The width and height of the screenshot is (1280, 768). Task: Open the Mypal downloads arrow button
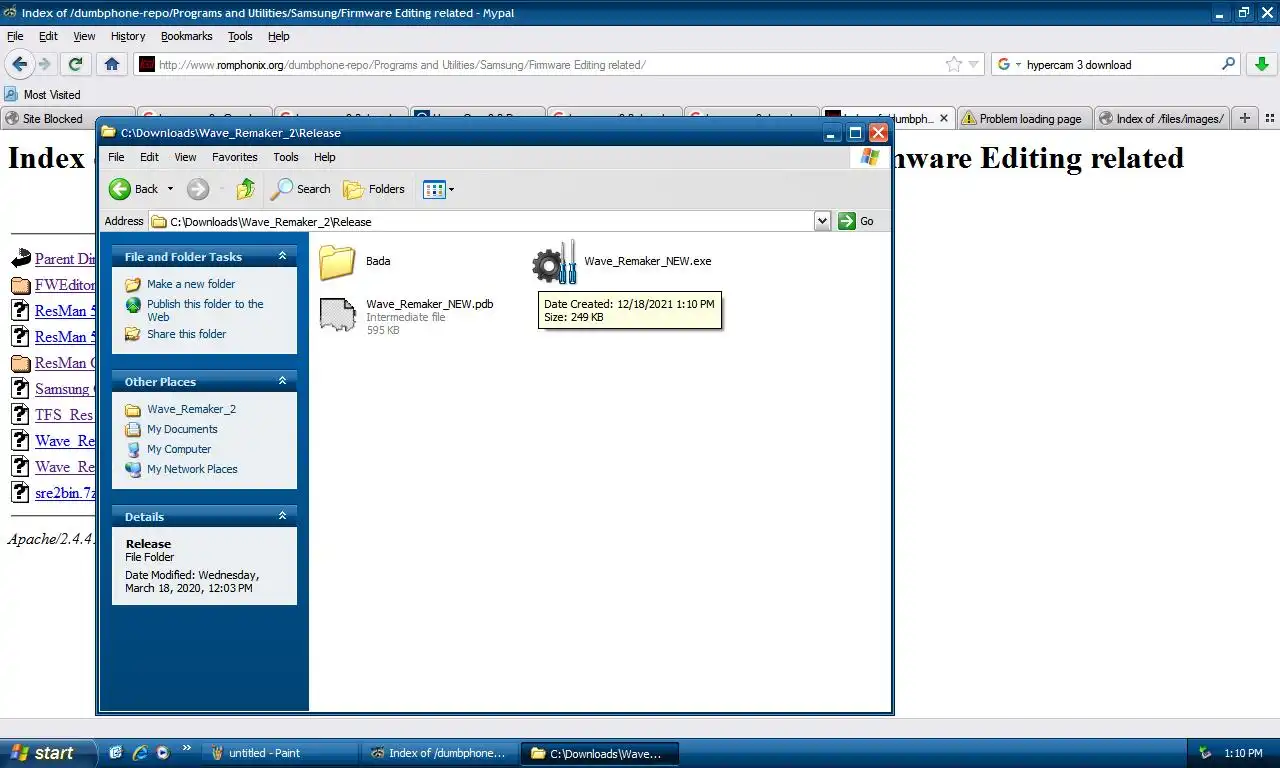pyautogui.click(x=1261, y=64)
